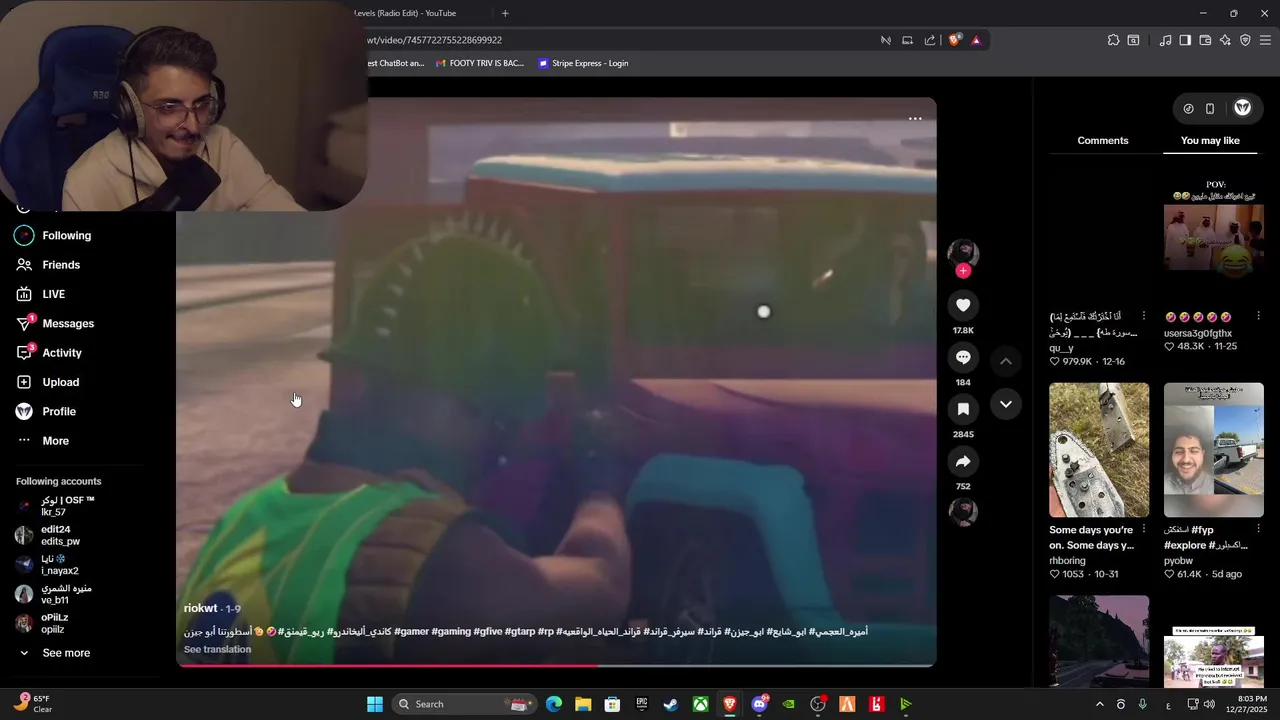Open the FOOTY TRIV IS BAC... bookmark
The image size is (1280, 720).
point(480,63)
